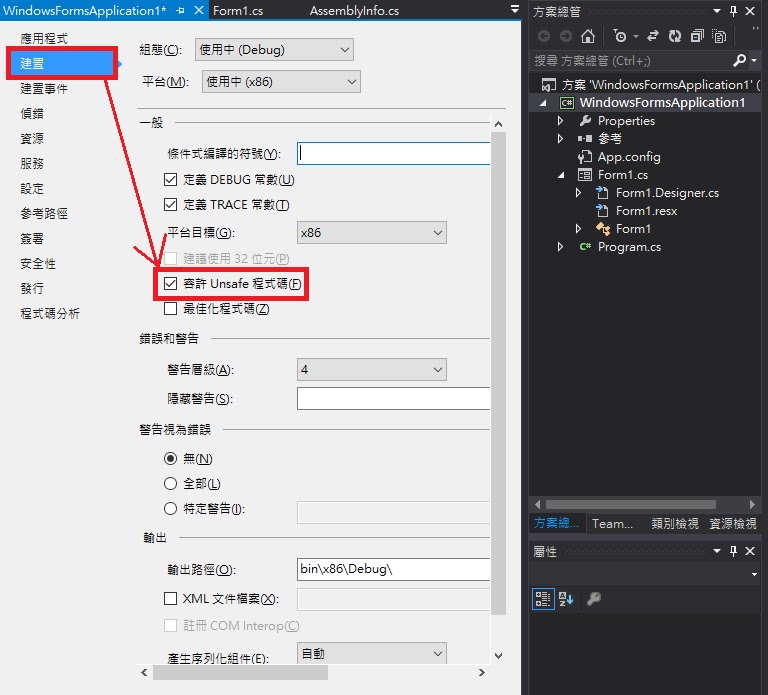Click the Categorized view icon in Properties panel
This screenshot has width=768, height=695.
(543, 599)
